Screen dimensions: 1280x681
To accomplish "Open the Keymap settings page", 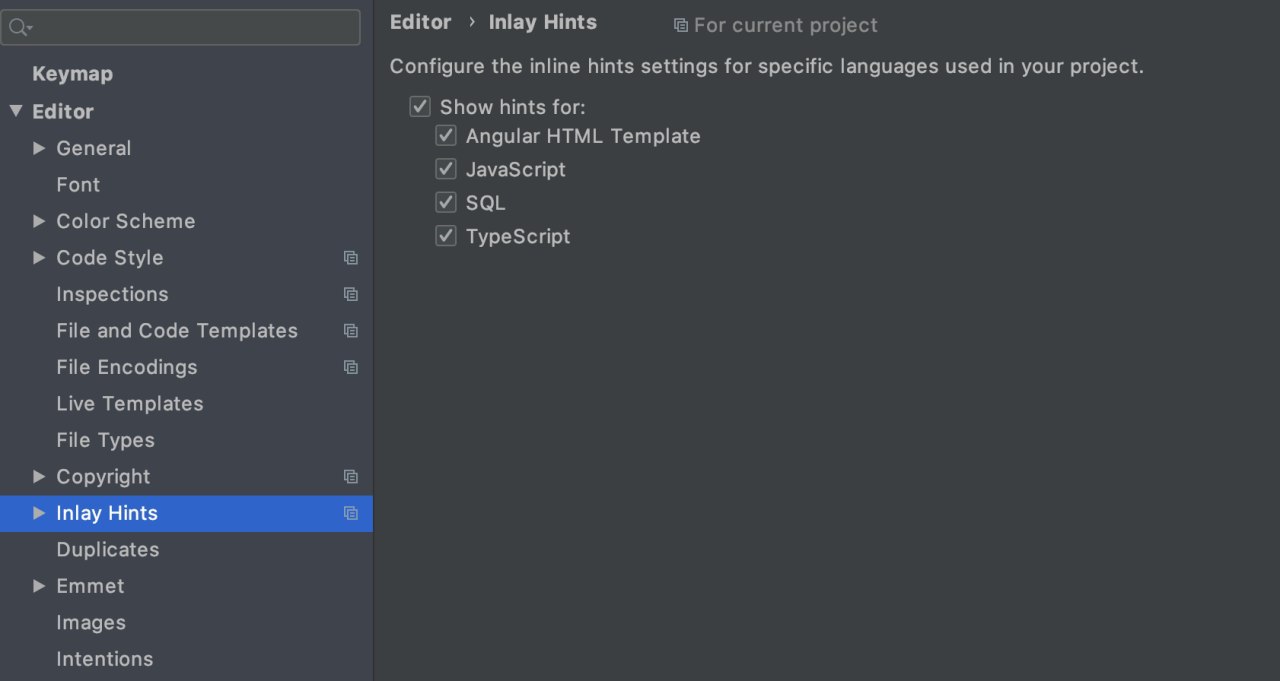I will pos(73,74).
